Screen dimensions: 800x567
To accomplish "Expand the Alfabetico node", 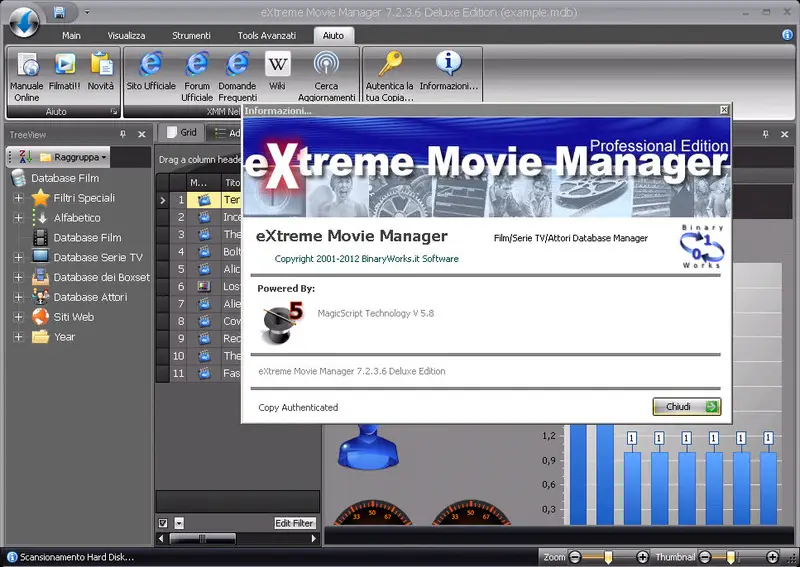I will click(18, 218).
